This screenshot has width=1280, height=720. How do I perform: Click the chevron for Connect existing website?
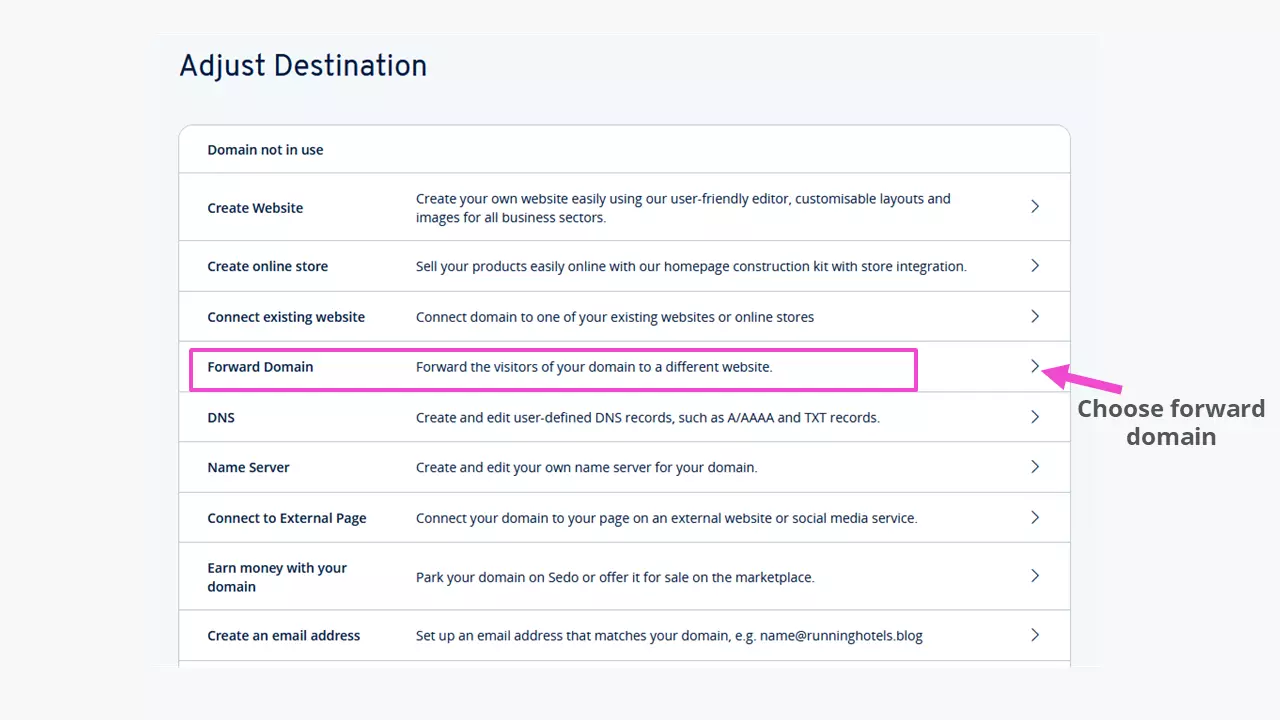click(x=1035, y=316)
